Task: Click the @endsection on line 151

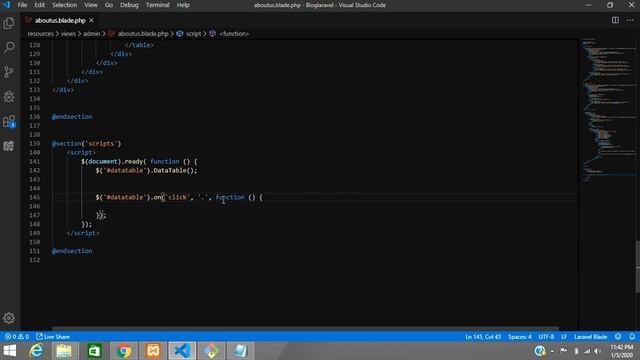Action: point(72,251)
